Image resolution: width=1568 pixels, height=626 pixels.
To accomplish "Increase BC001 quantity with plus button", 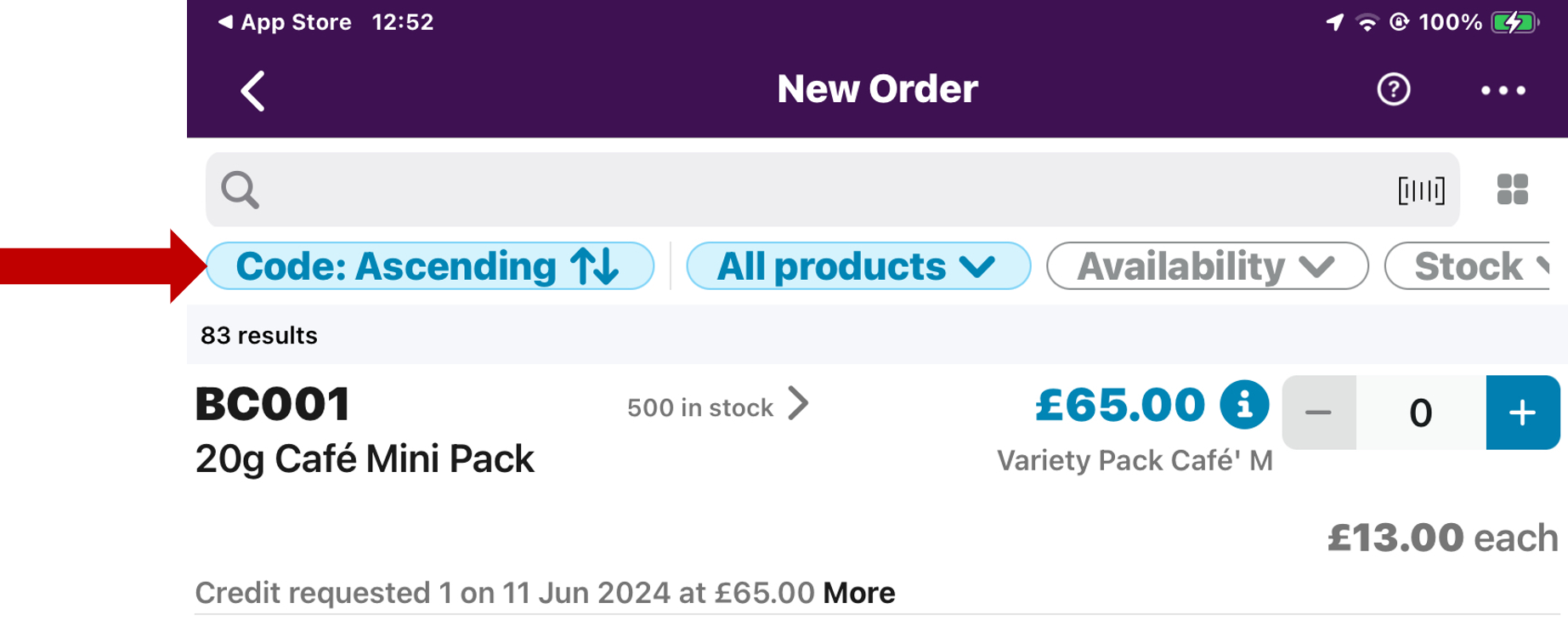I will (1522, 413).
